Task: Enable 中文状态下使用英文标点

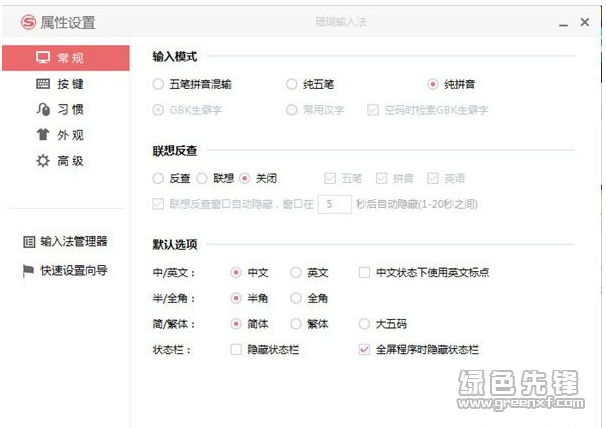Action: pyautogui.click(x=364, y=273)
